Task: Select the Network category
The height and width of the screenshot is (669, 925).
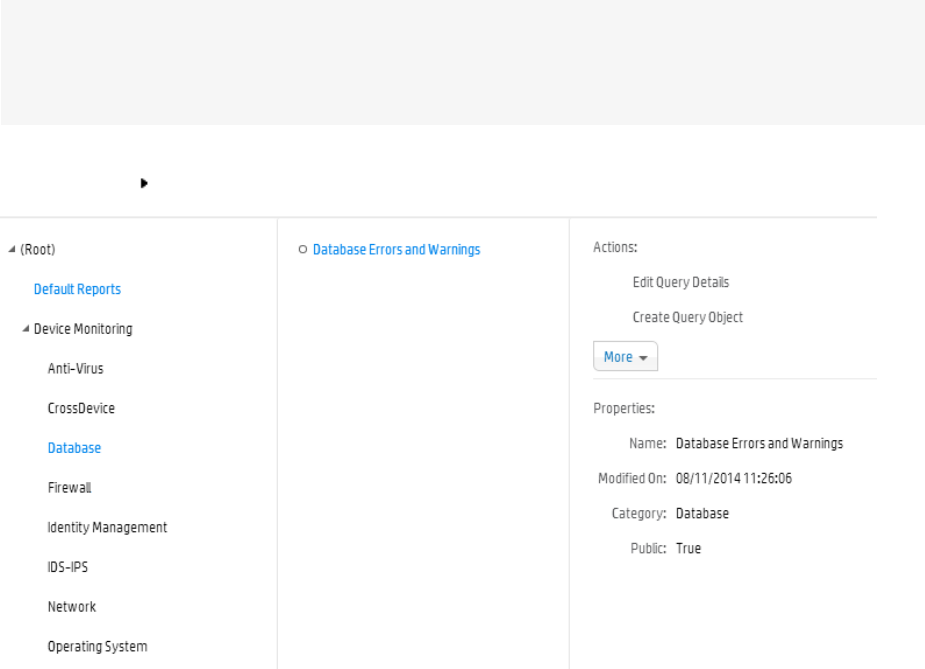Action: (x=72, y=607)
